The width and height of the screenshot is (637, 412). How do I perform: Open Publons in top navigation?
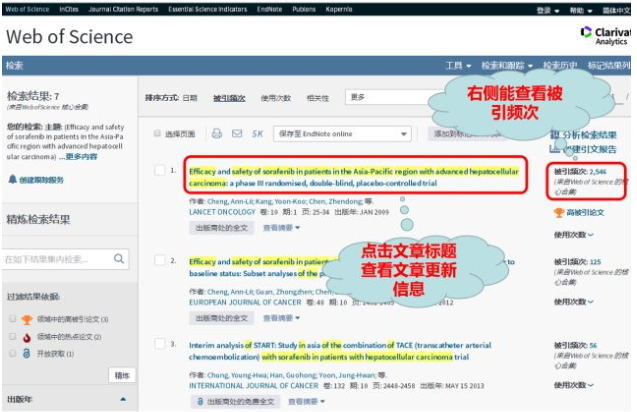[x=304, y=9]
